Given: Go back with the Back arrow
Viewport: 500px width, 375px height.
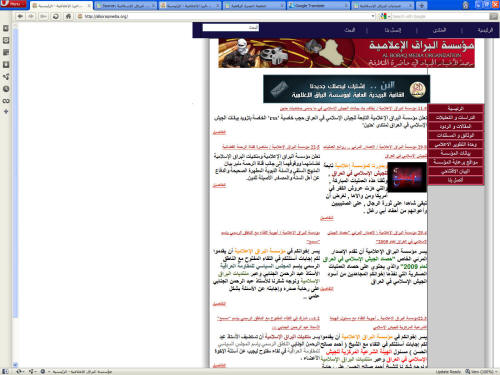Looking at the screenshot, I should tap(20, 16).
